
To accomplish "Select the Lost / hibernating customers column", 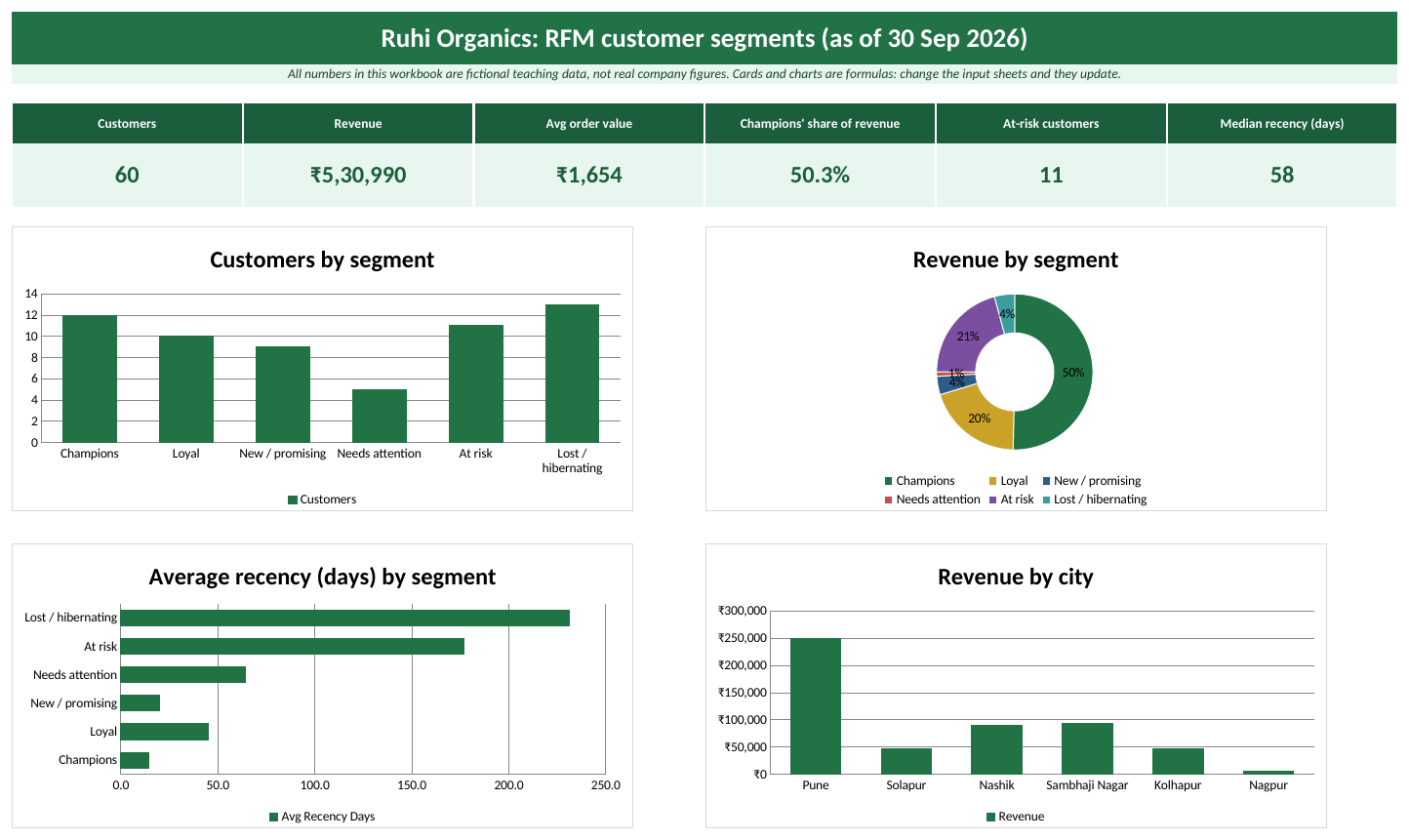I will pyautogui.click(x=573, y=374).
